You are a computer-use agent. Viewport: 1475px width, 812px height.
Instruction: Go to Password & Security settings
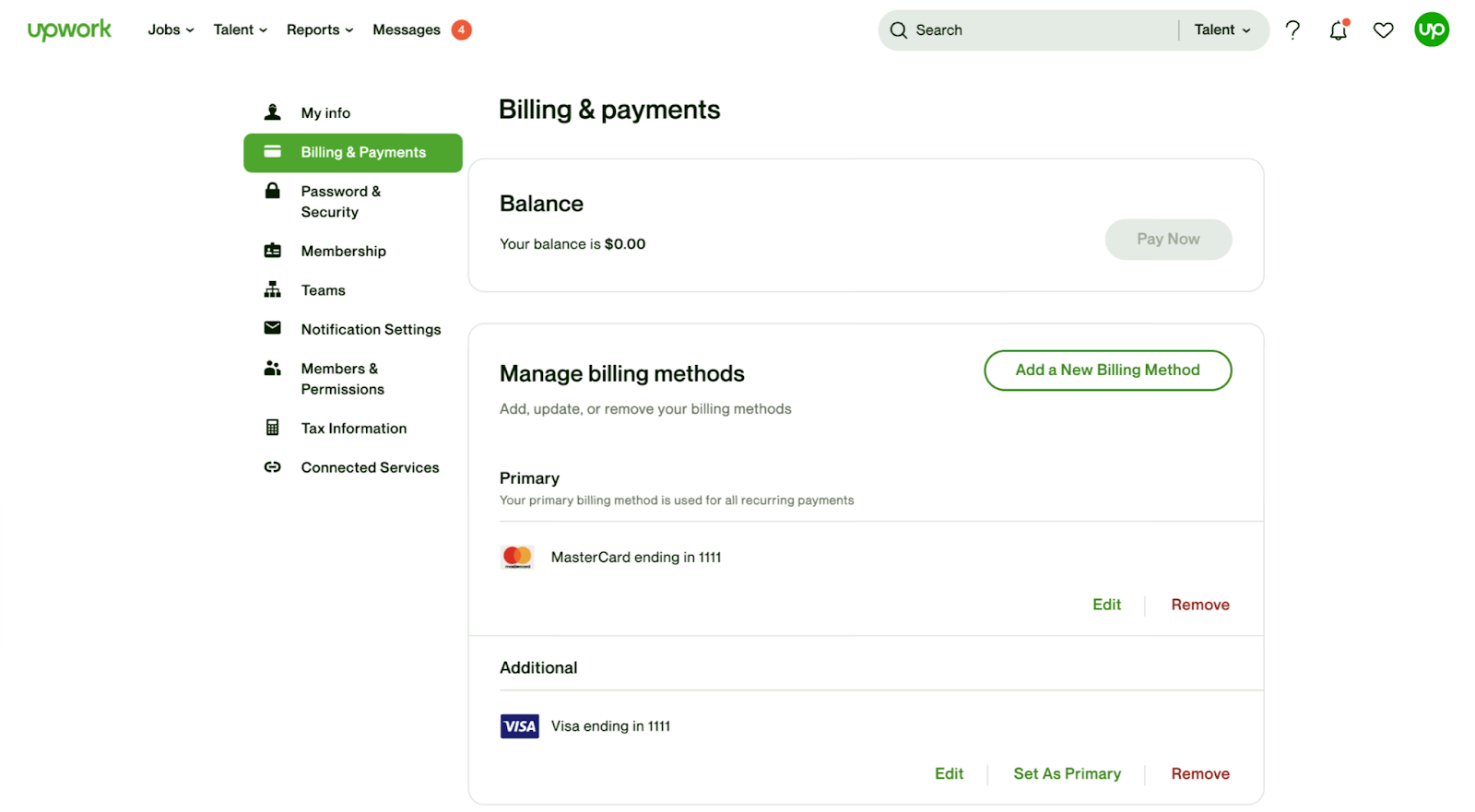340,201
